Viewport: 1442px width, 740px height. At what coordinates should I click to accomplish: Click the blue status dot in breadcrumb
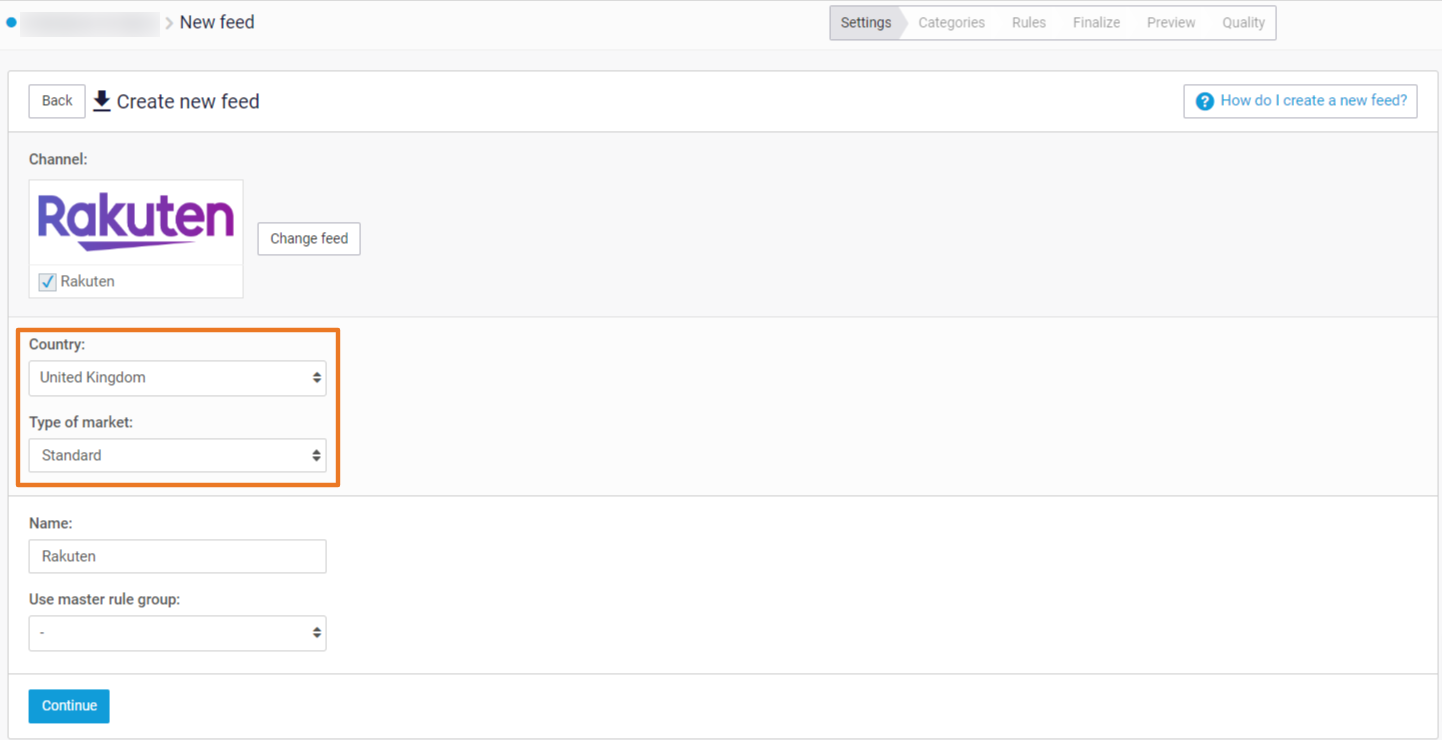pyautogui.click(x=11, y=22)
